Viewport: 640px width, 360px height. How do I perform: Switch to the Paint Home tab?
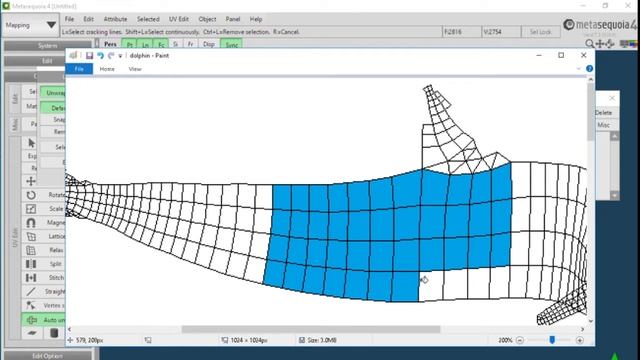(x=107, y=69)
